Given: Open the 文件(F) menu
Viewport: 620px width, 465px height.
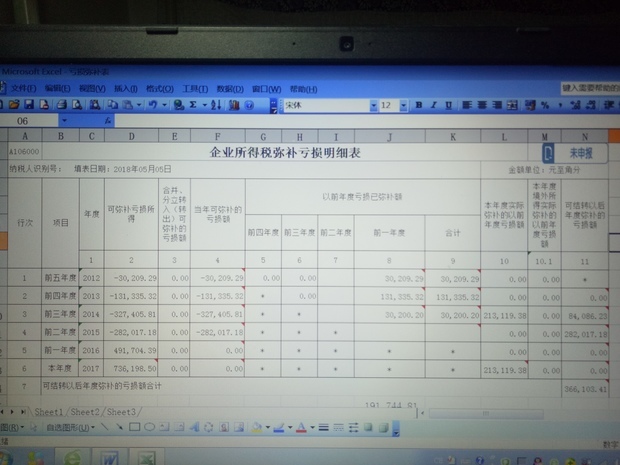Looking at the screenshot, I should pyautogui.click(x=24, y=89).
